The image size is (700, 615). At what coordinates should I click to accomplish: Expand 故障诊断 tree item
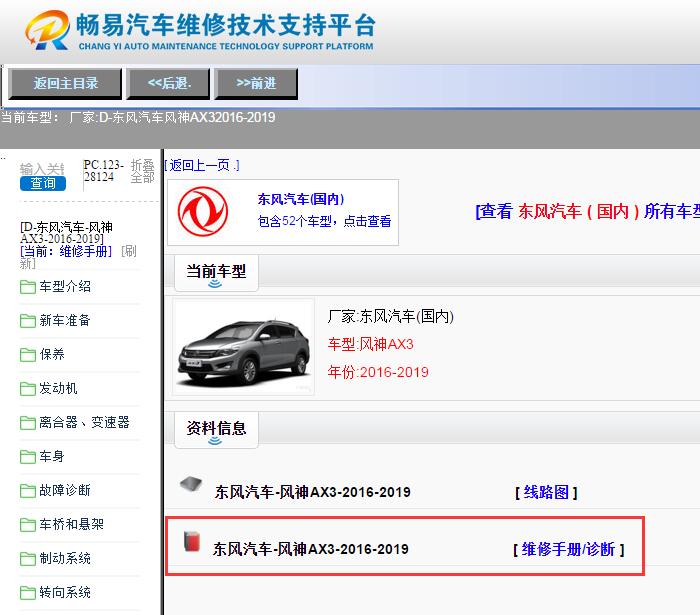(x=65, y=490)
